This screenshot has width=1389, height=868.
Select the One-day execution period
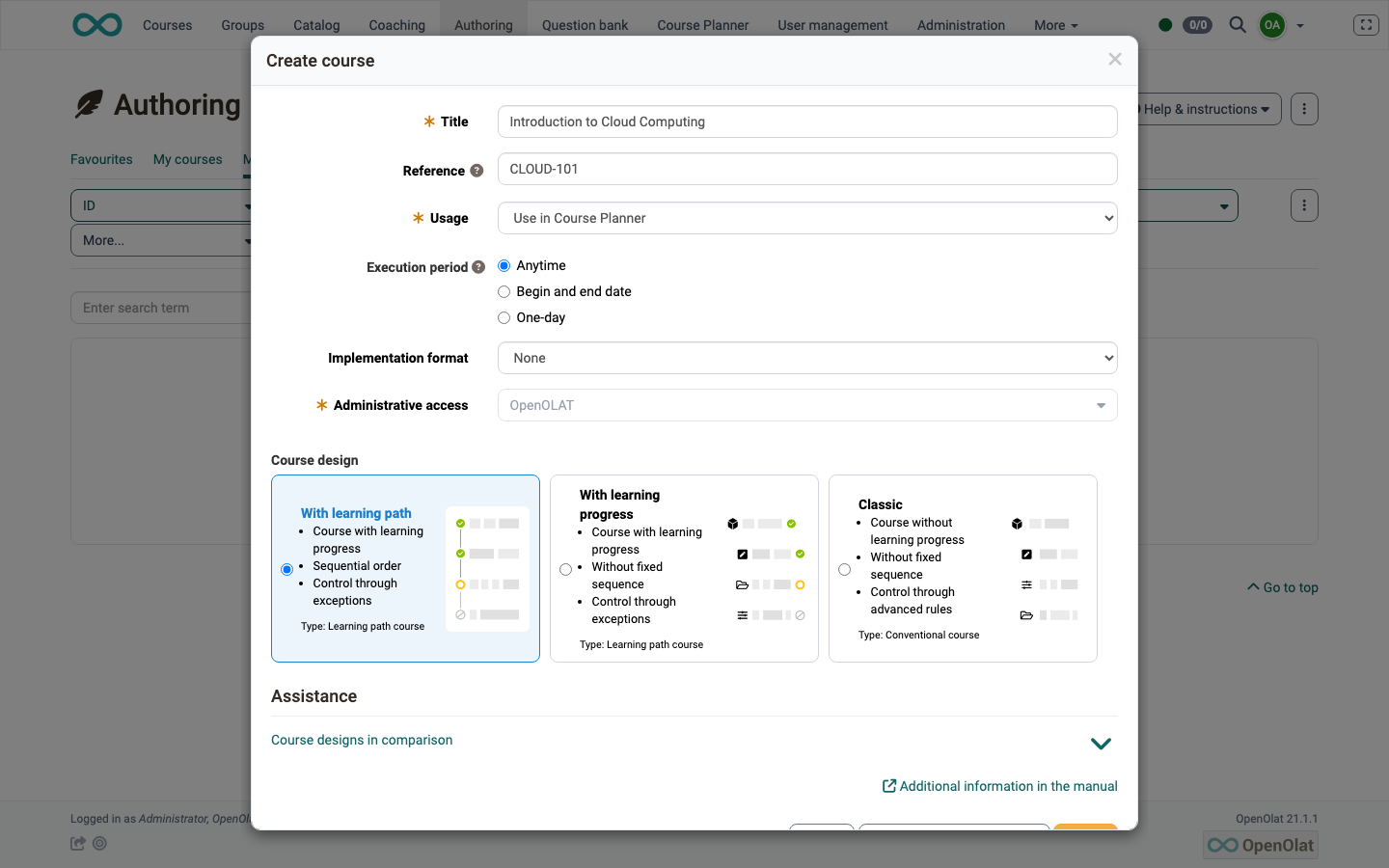pos(504,317)
